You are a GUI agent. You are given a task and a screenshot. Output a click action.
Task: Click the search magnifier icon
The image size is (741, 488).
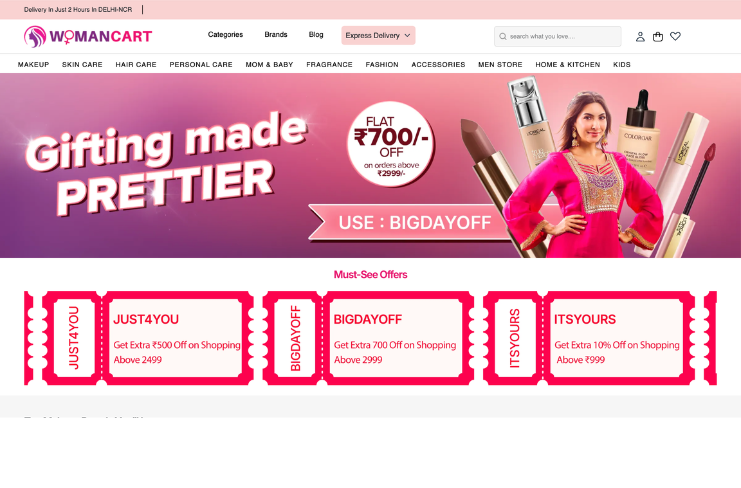[503, 36]
